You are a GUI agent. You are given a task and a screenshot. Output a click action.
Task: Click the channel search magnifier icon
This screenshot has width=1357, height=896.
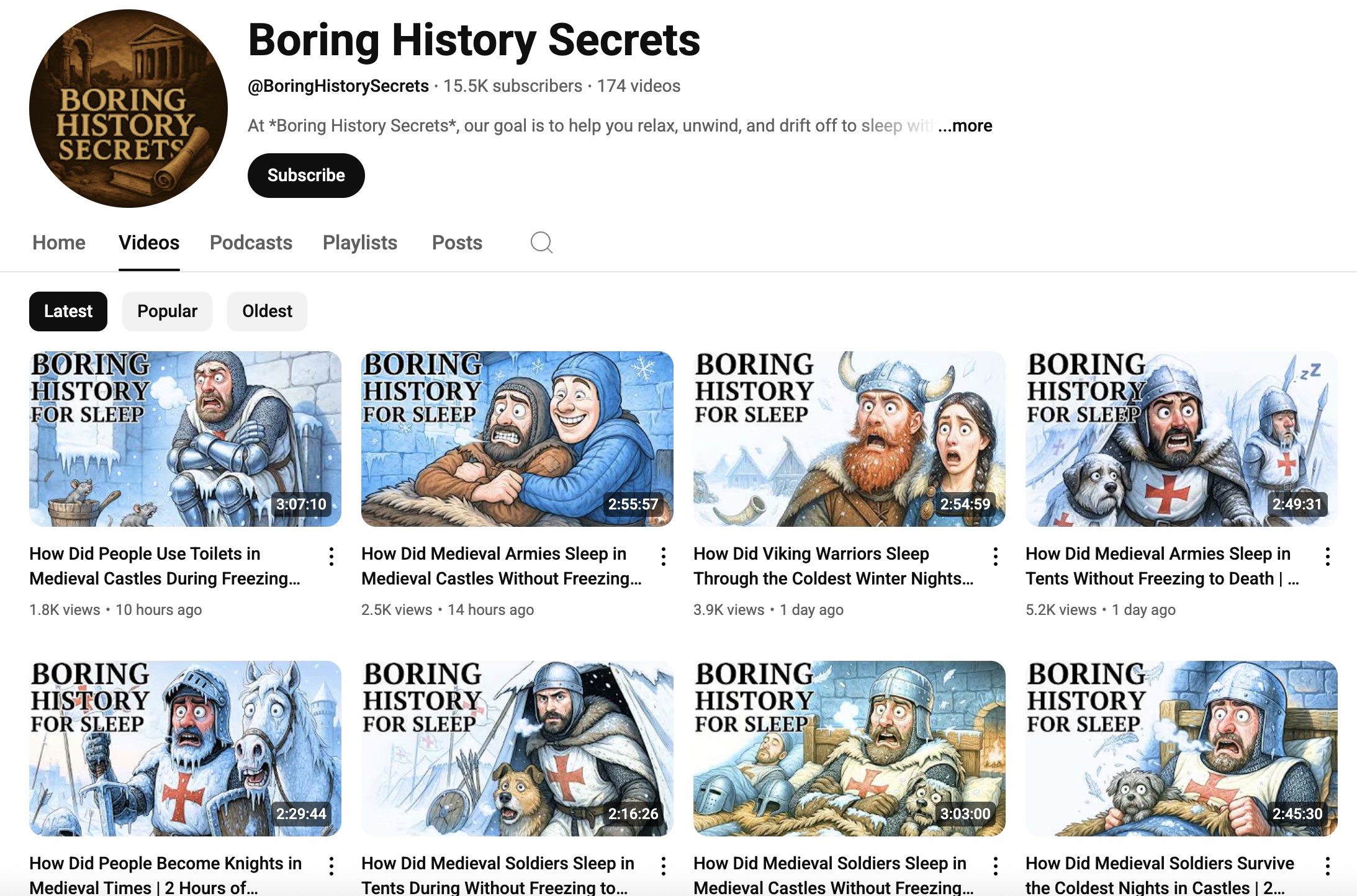click(x=541, y=242)
